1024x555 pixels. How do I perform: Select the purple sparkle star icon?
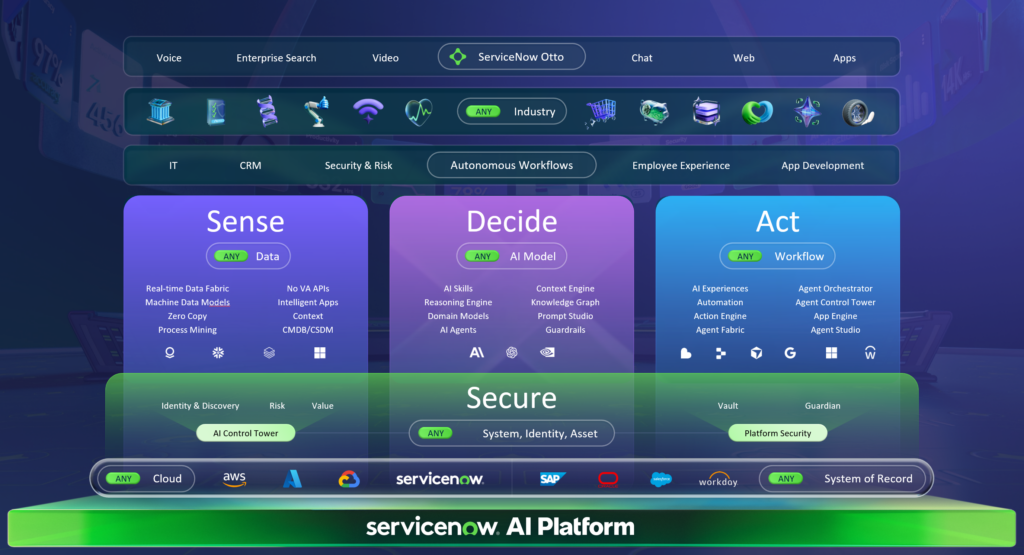tap(807, 112)
